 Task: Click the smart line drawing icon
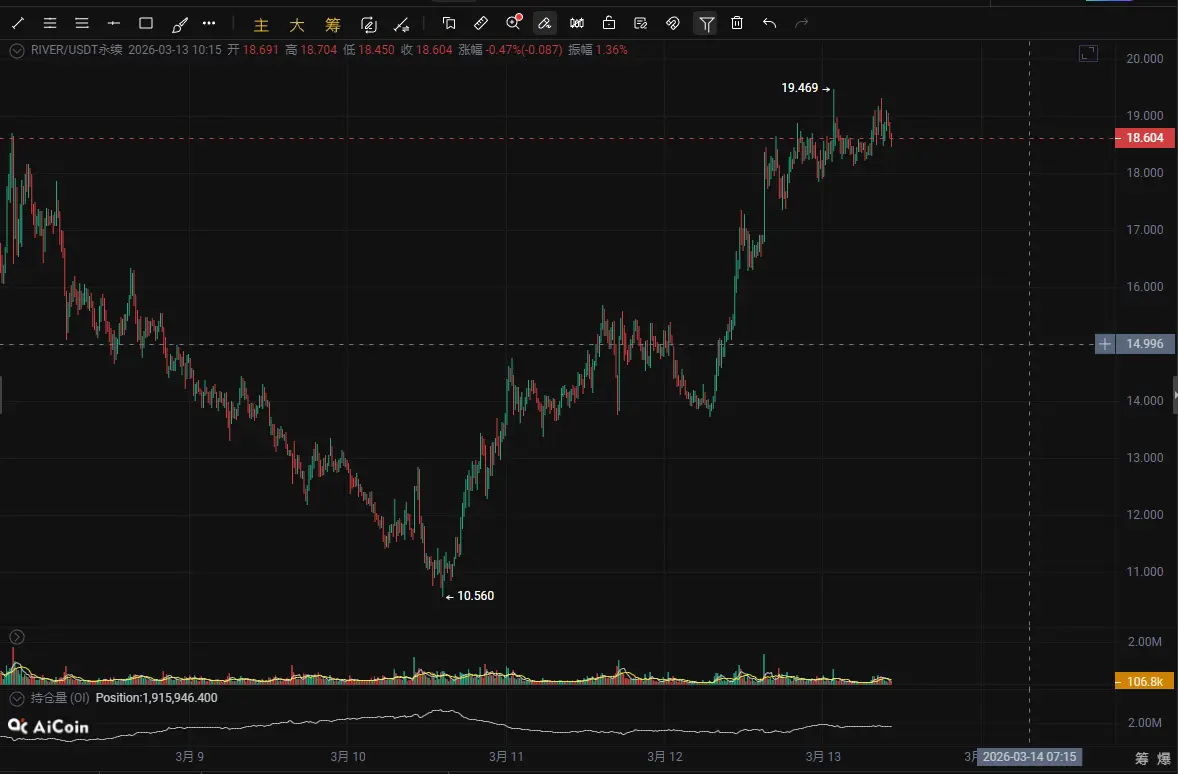pyautogui.click(x=402, y=25)
